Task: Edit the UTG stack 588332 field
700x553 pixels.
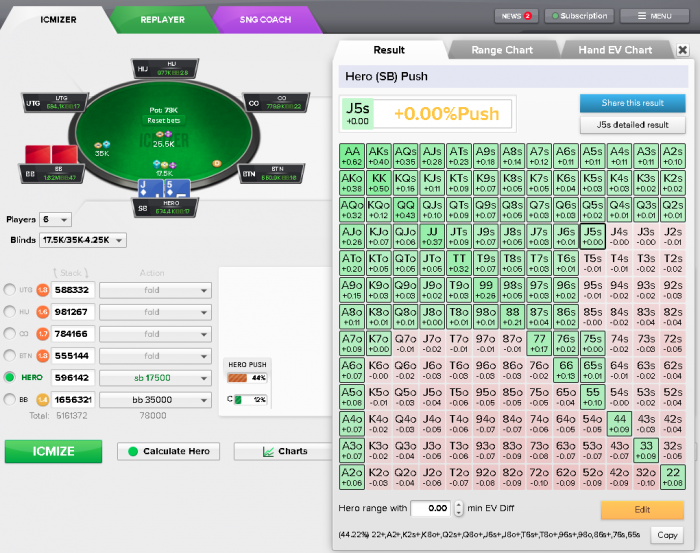Action: [x=73, y=290]
